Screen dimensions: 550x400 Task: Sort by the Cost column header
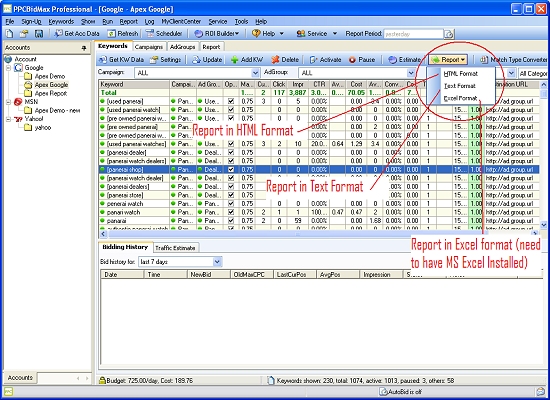[x=356, y=84]
